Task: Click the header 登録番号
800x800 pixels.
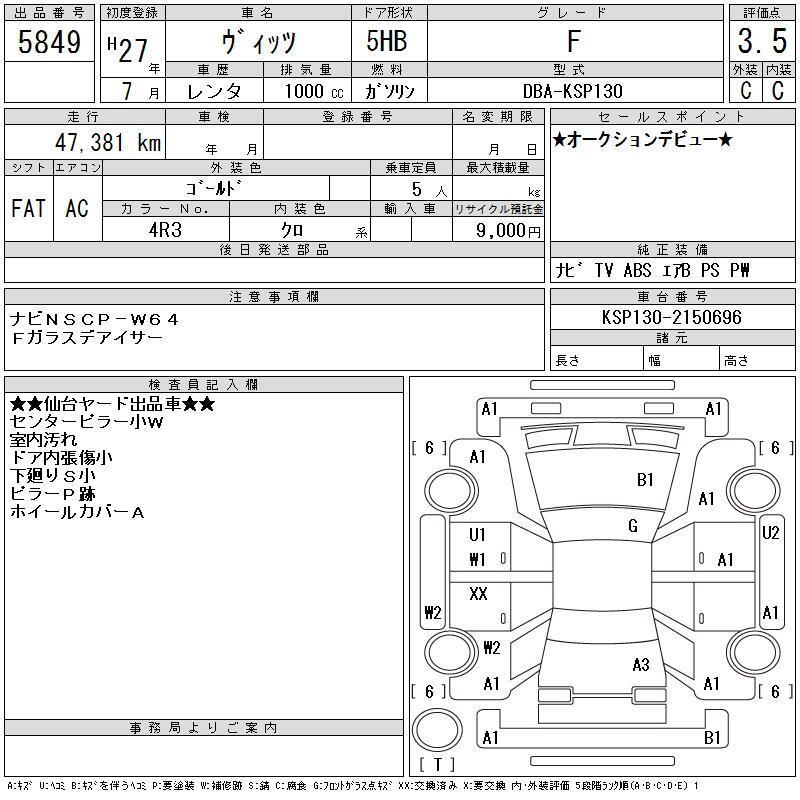Action: [x=357, y=117]
